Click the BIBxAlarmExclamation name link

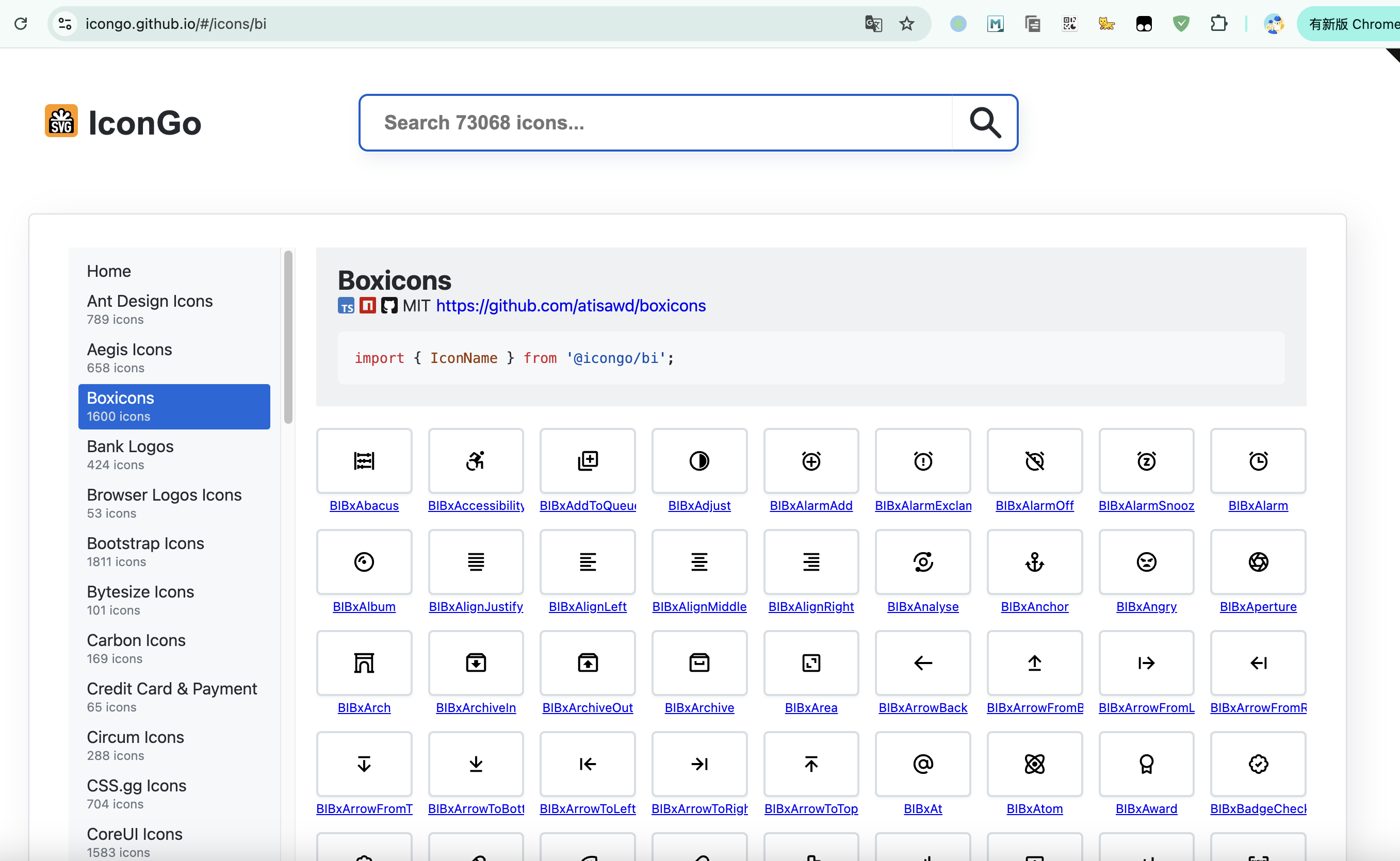pos(923,506)
